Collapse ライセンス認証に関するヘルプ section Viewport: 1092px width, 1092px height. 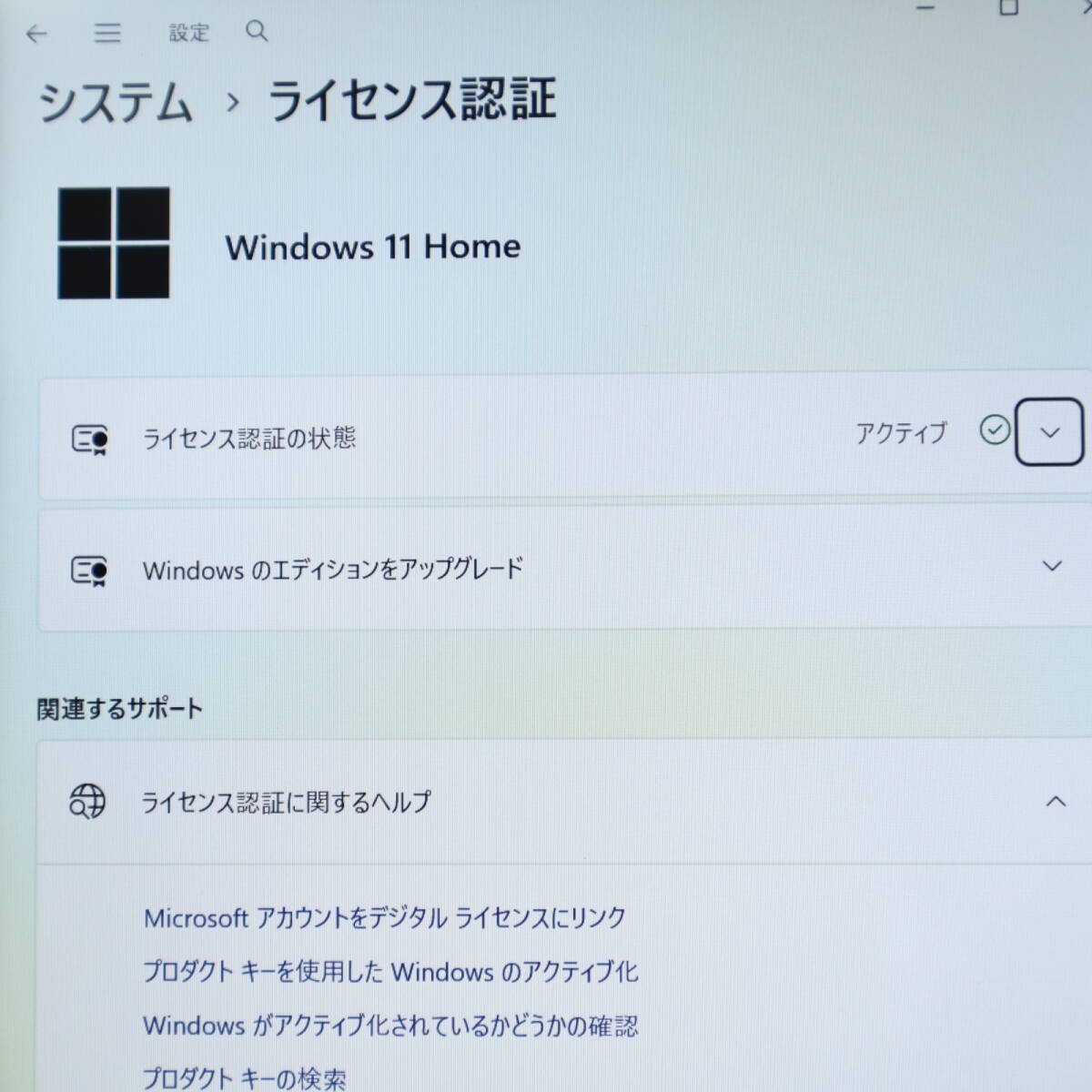(1056, 802)
